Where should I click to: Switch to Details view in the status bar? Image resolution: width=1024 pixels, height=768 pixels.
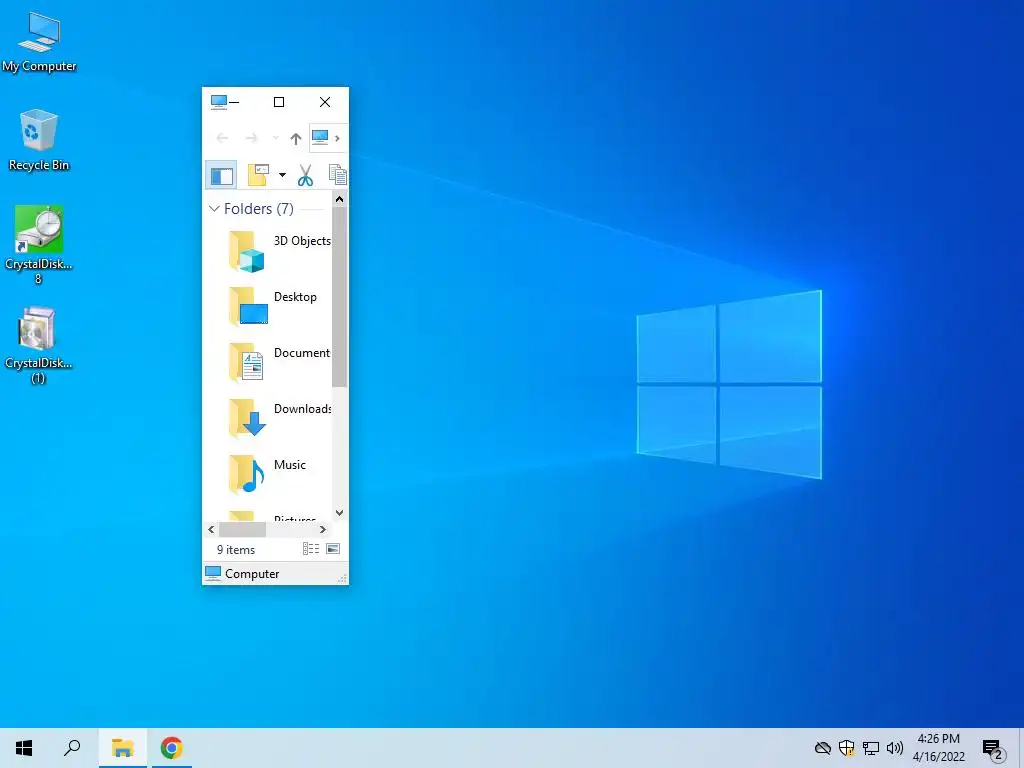tap(311, 549)
